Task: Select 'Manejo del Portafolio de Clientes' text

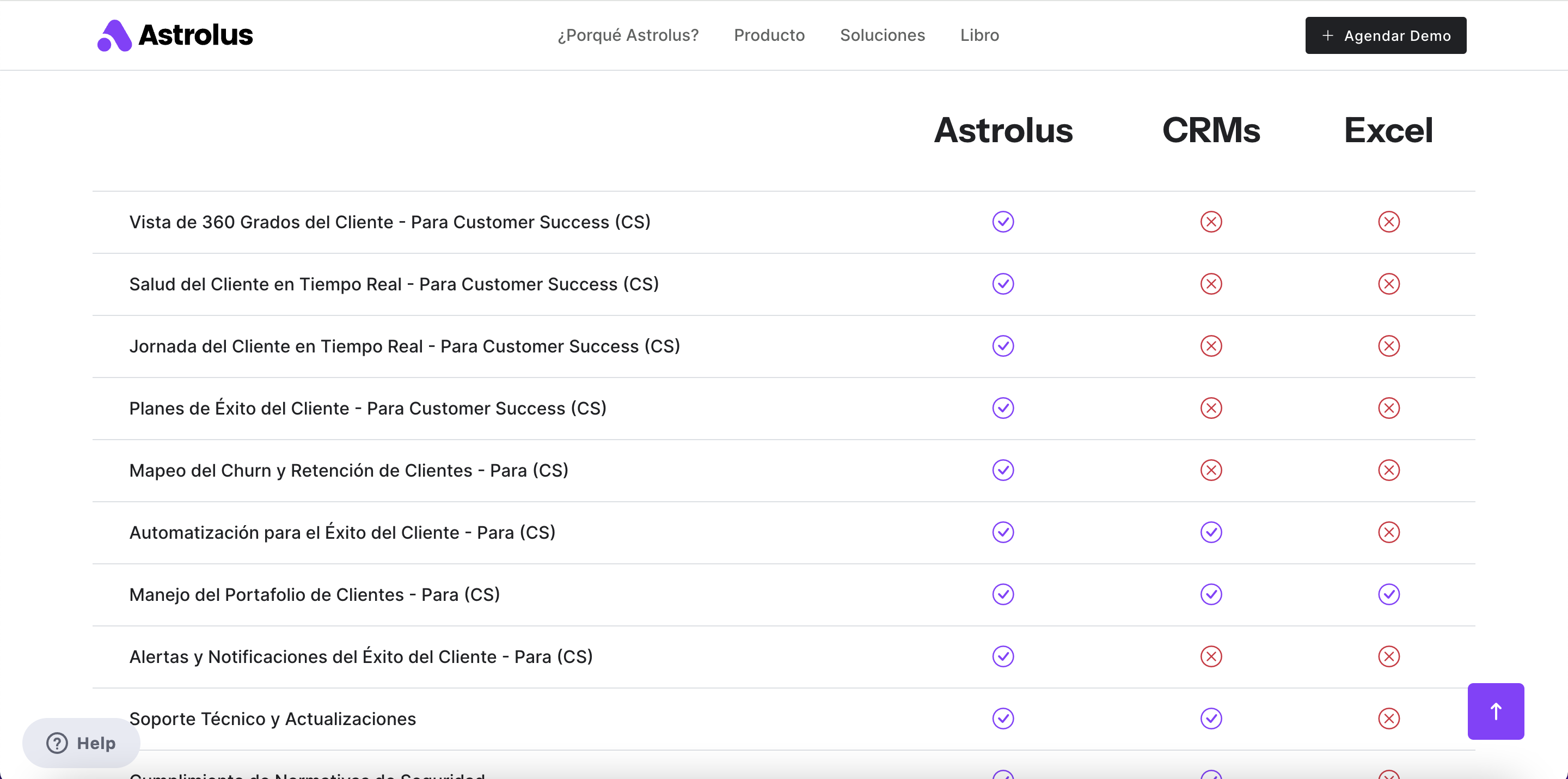Action: (x=267, y=595)
